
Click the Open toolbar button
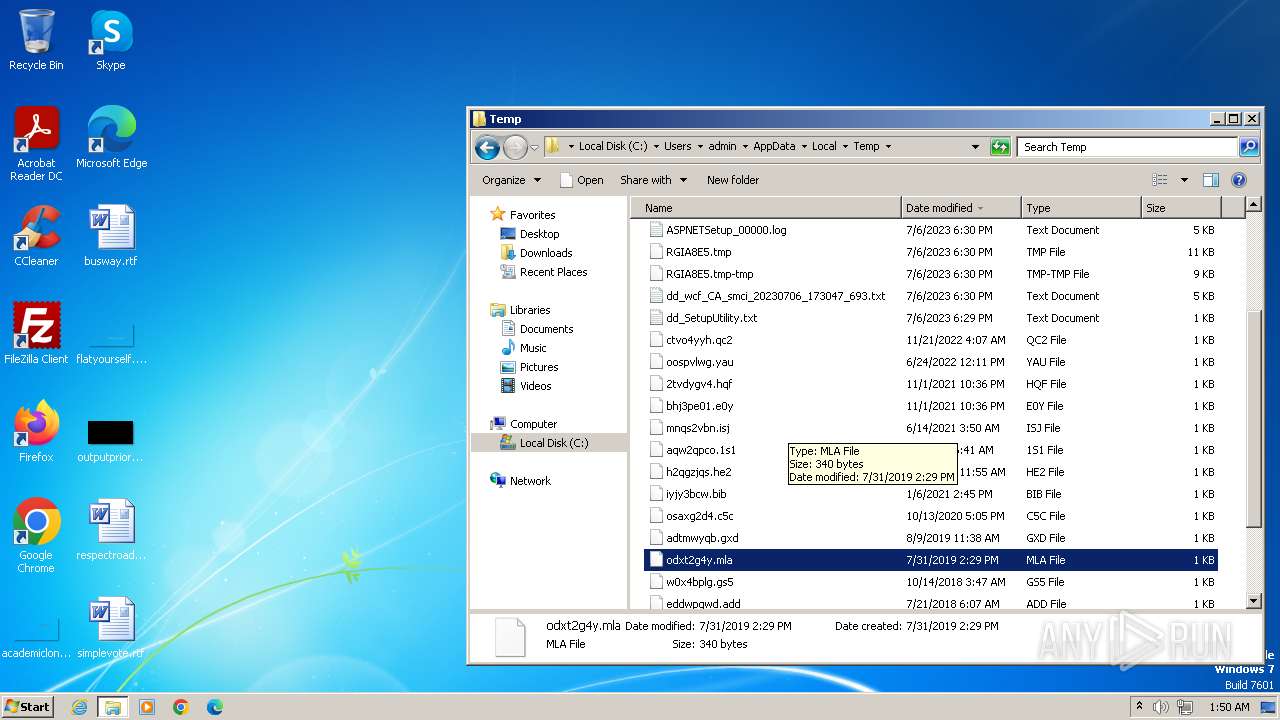click(581, 180)
